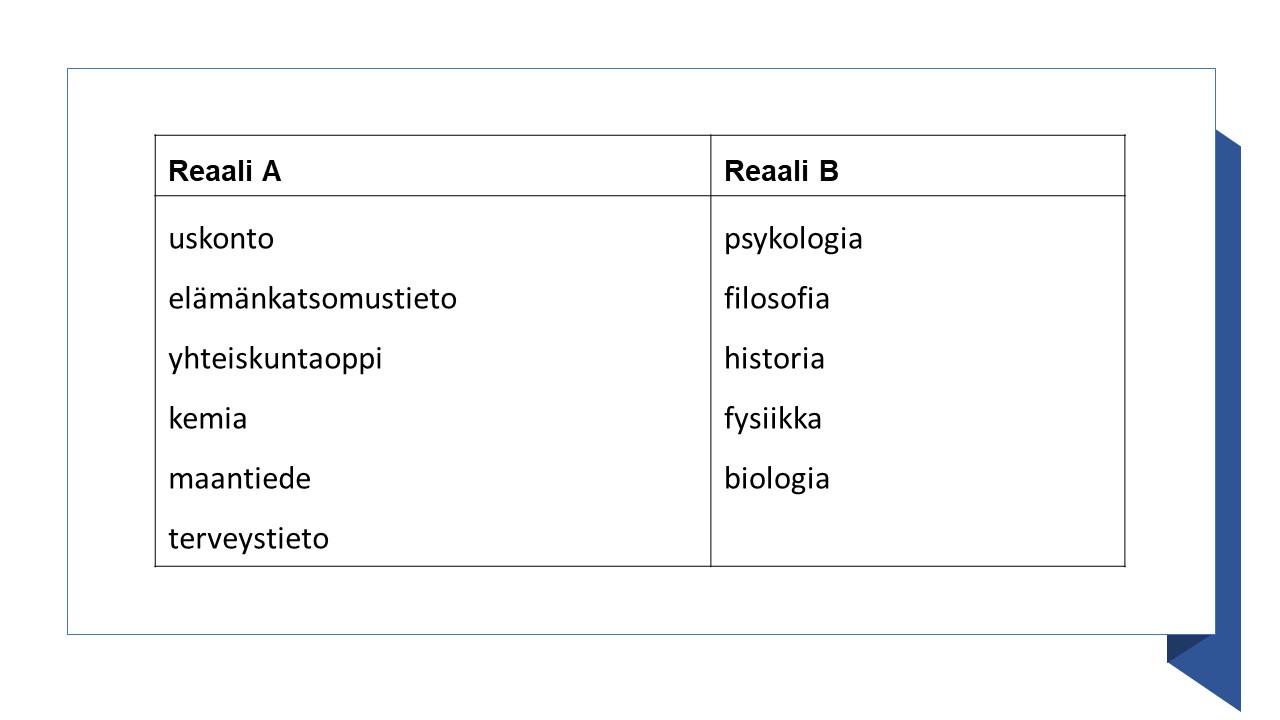Click the "Reaali A" column header
Screen dimensions: 1280x720
(x=225, y=171)
